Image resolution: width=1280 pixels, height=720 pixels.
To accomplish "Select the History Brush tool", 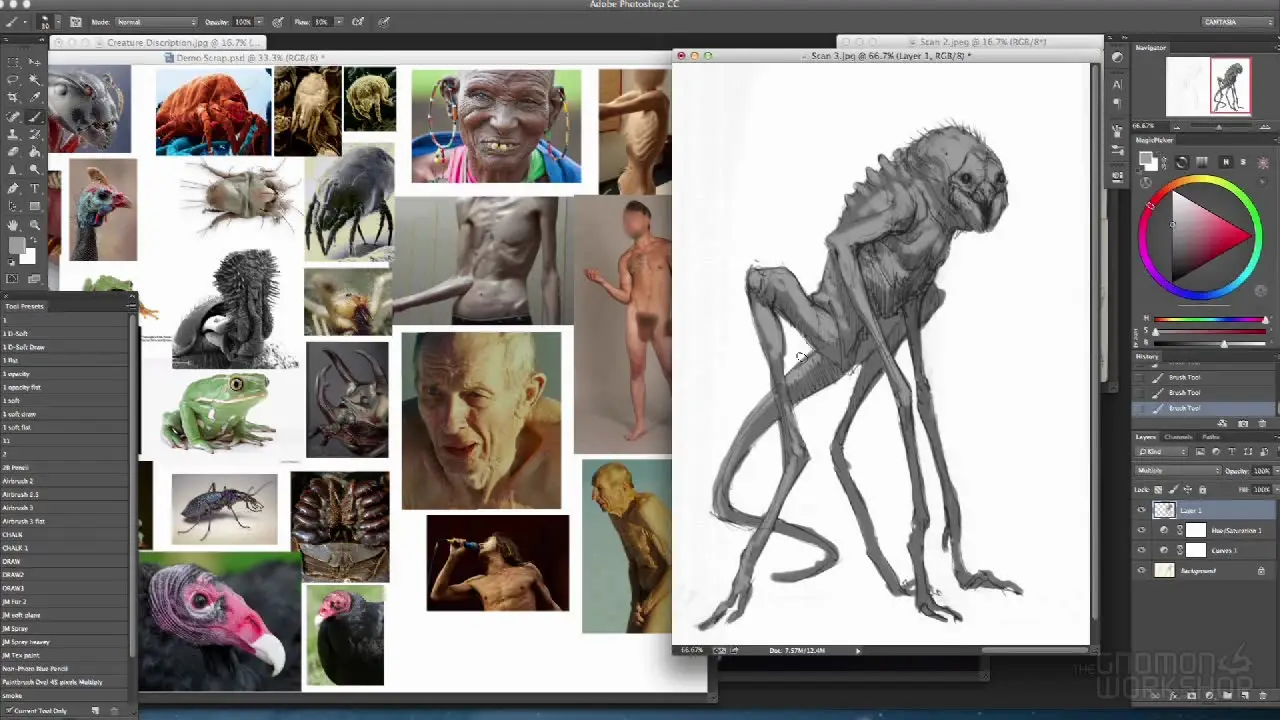I will pos(34,134).
